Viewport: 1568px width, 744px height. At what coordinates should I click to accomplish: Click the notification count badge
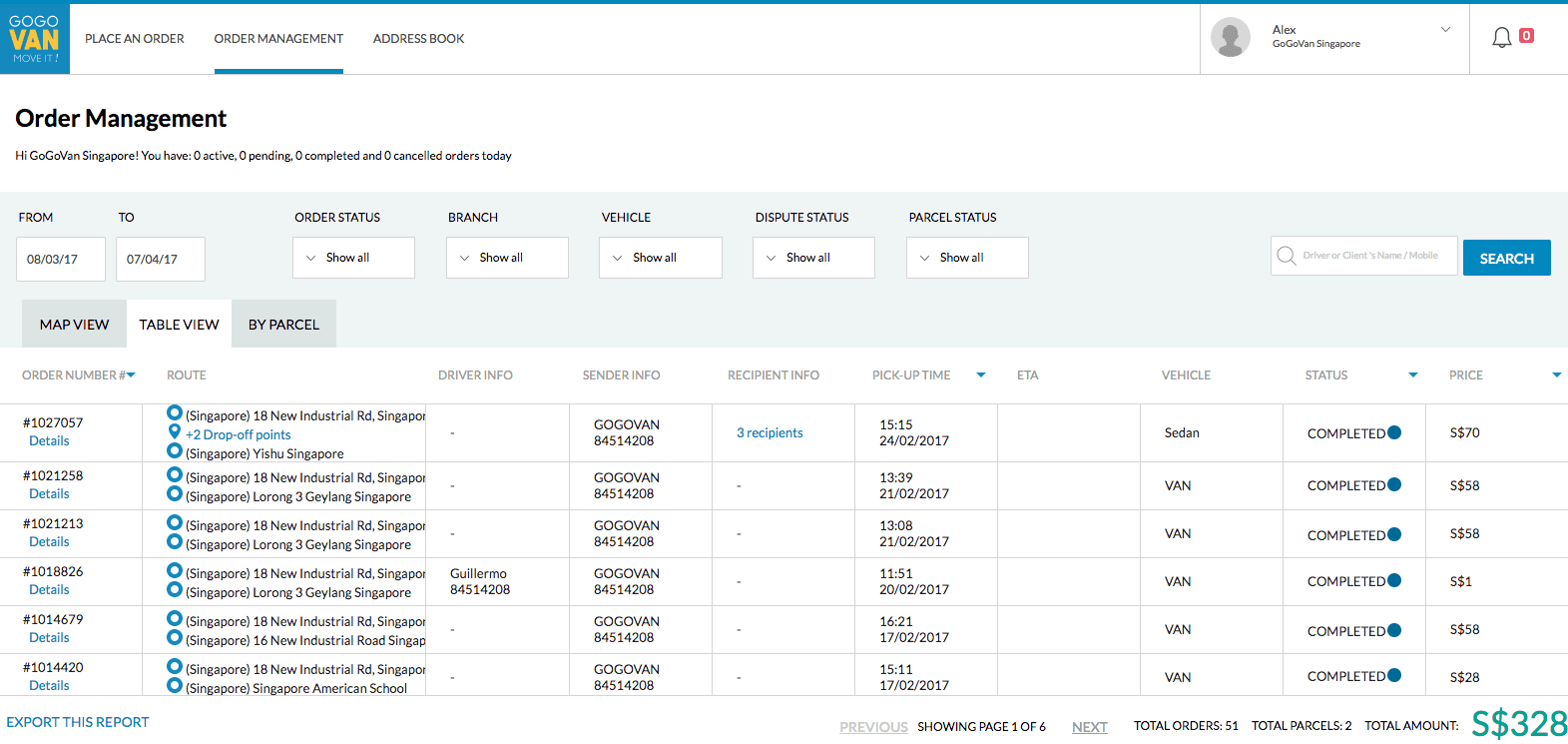coord(1526,35)
